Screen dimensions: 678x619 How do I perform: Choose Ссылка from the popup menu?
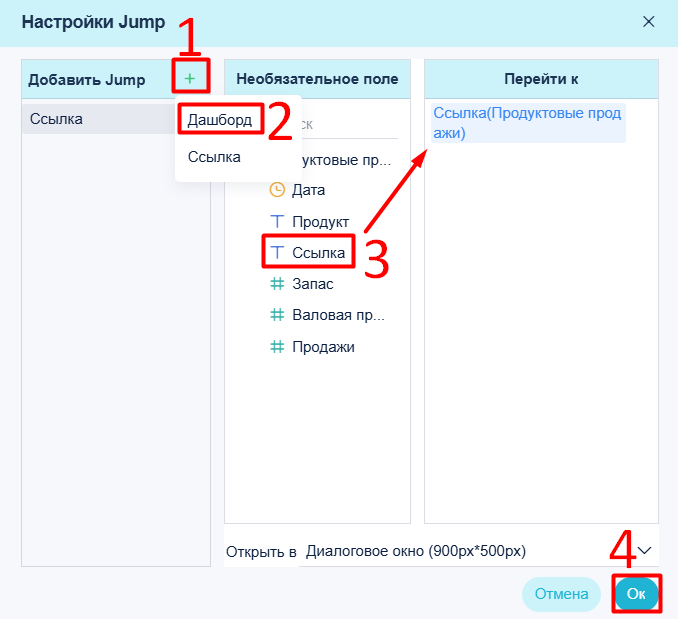tap(214, 157)
